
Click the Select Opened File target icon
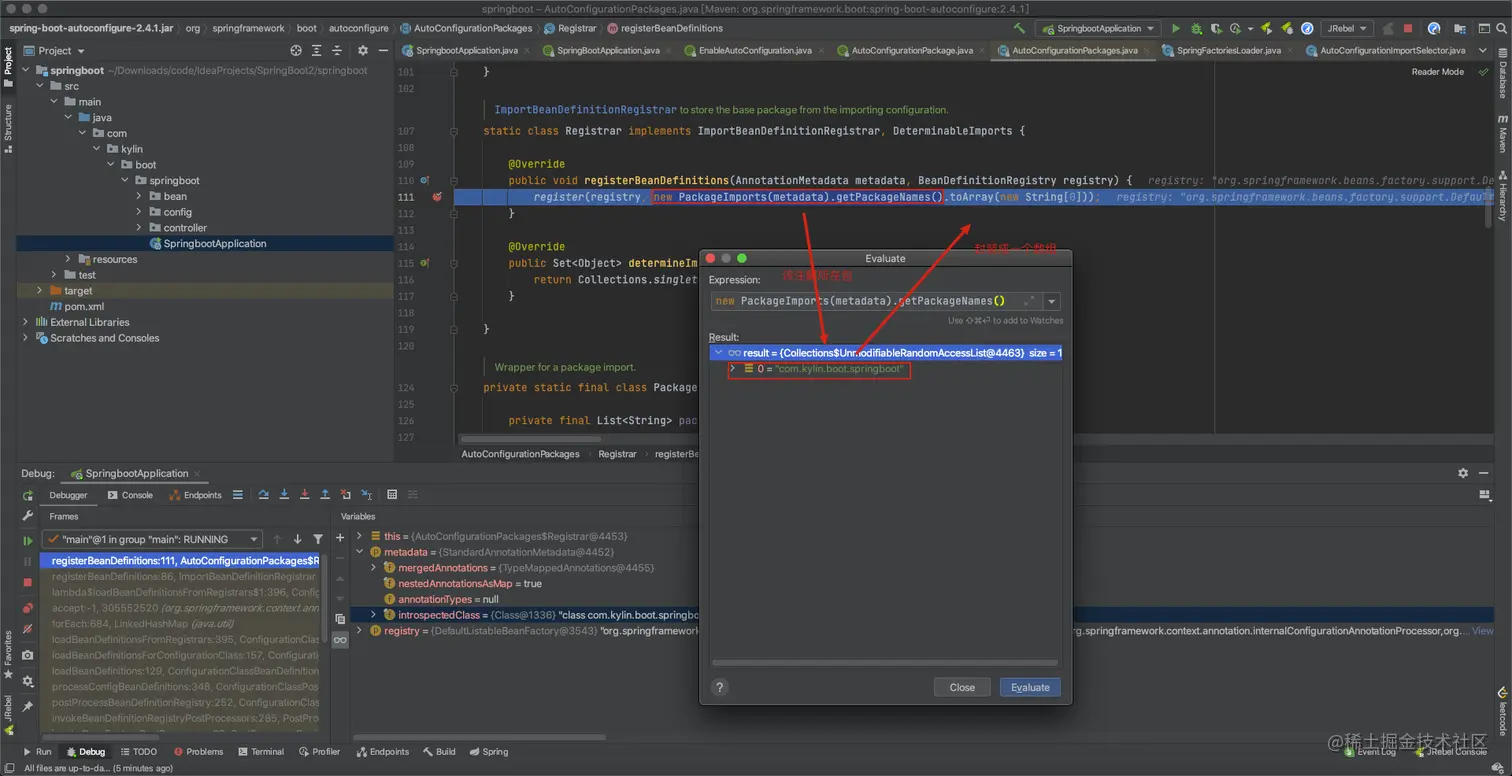[x=296, y=50]
